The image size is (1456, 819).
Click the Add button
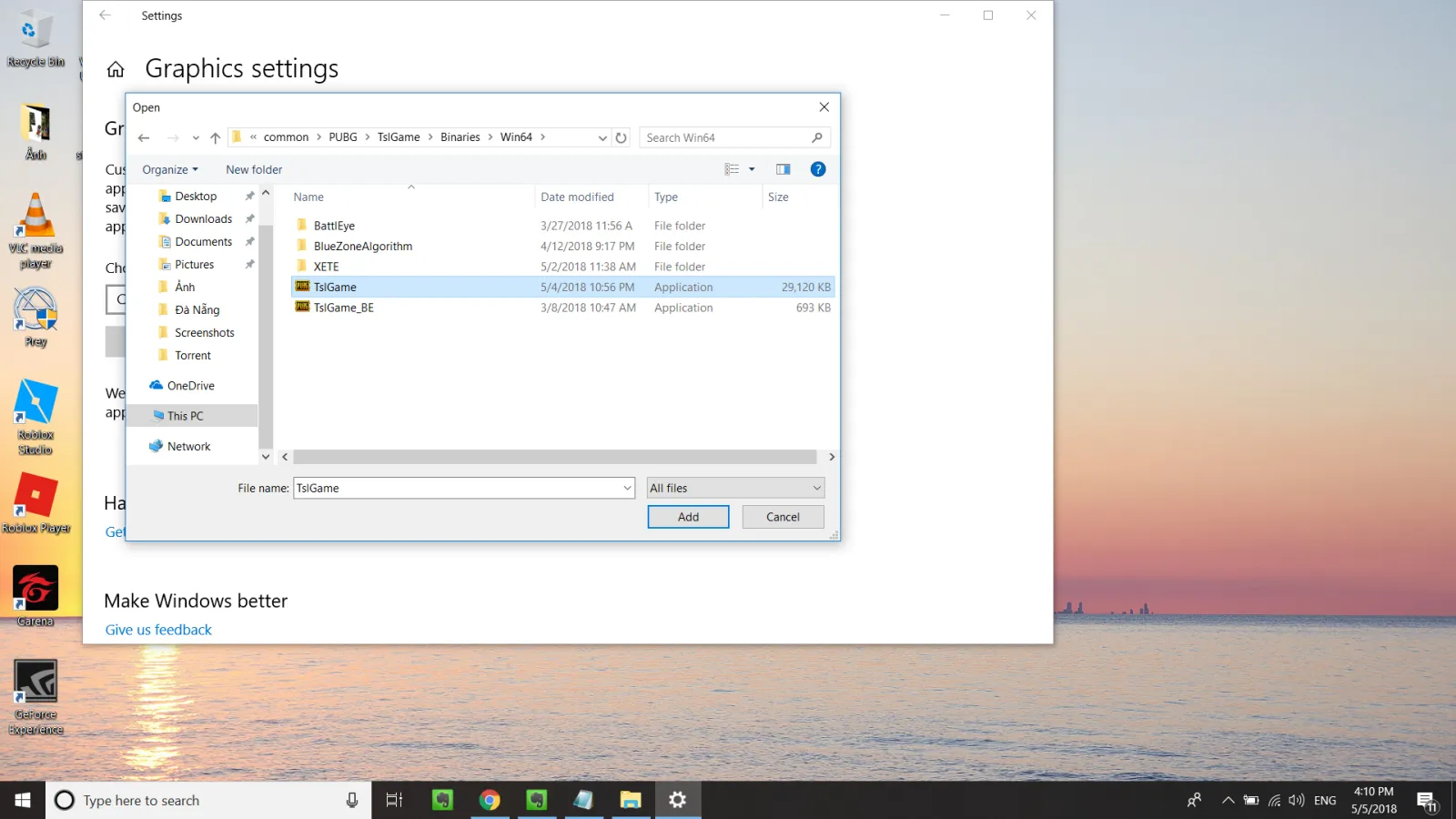click(688, 517)
